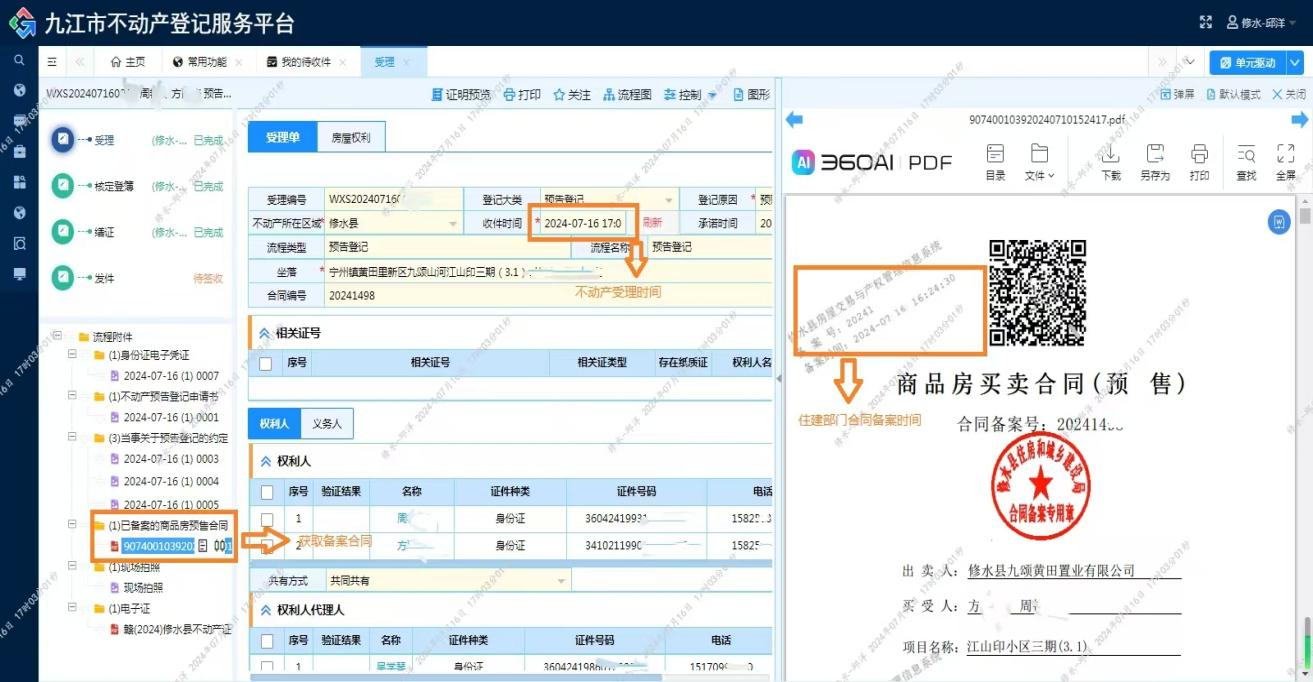Go to next attachment with right blue arrow
Screen dimensions: 1313x682
pyautogui.click(x=1301, y=120)
